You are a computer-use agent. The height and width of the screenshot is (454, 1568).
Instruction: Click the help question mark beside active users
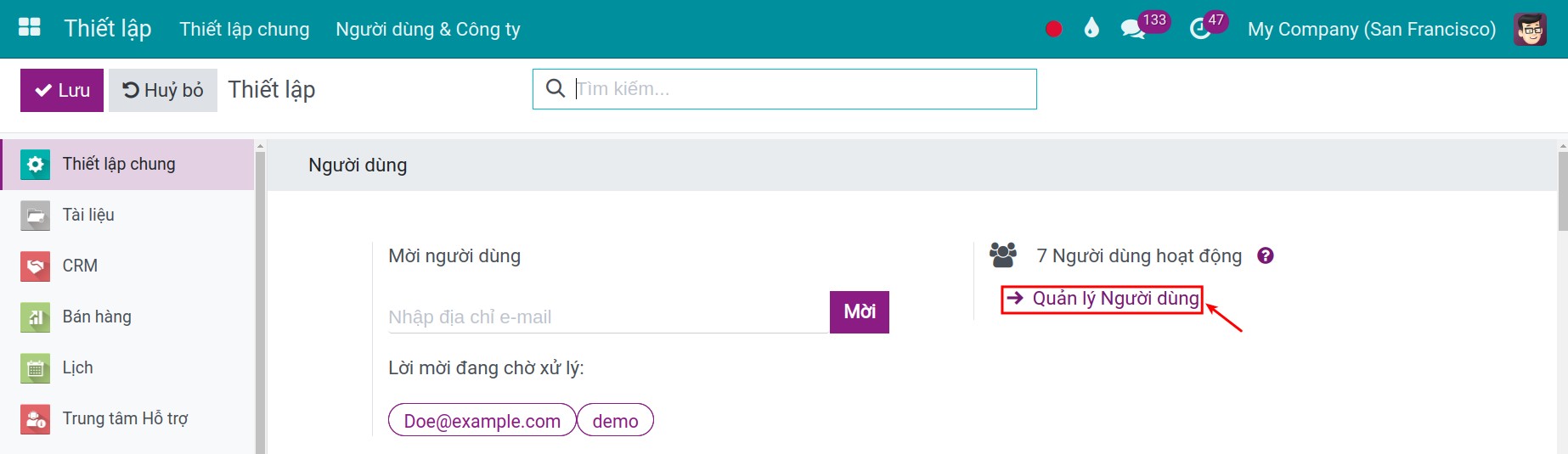(x=1266, y=255)
